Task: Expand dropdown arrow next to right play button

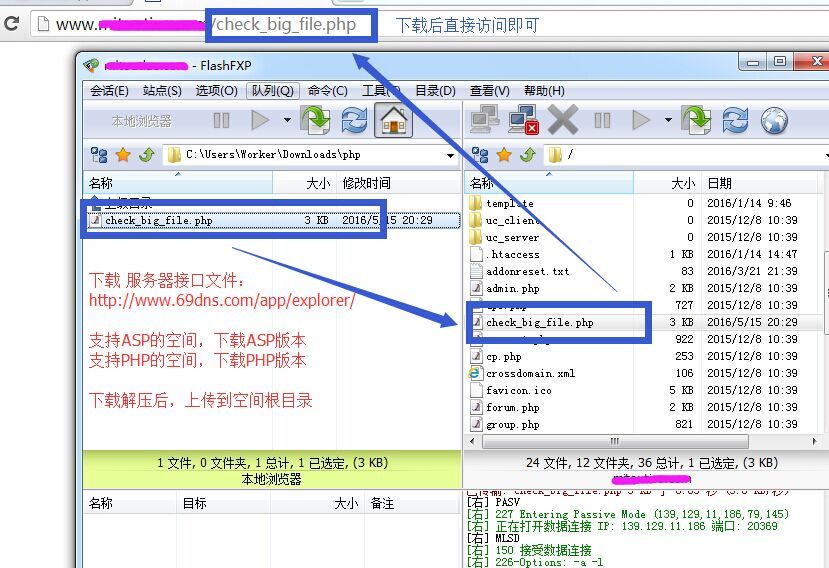Action: coord(668,121)
